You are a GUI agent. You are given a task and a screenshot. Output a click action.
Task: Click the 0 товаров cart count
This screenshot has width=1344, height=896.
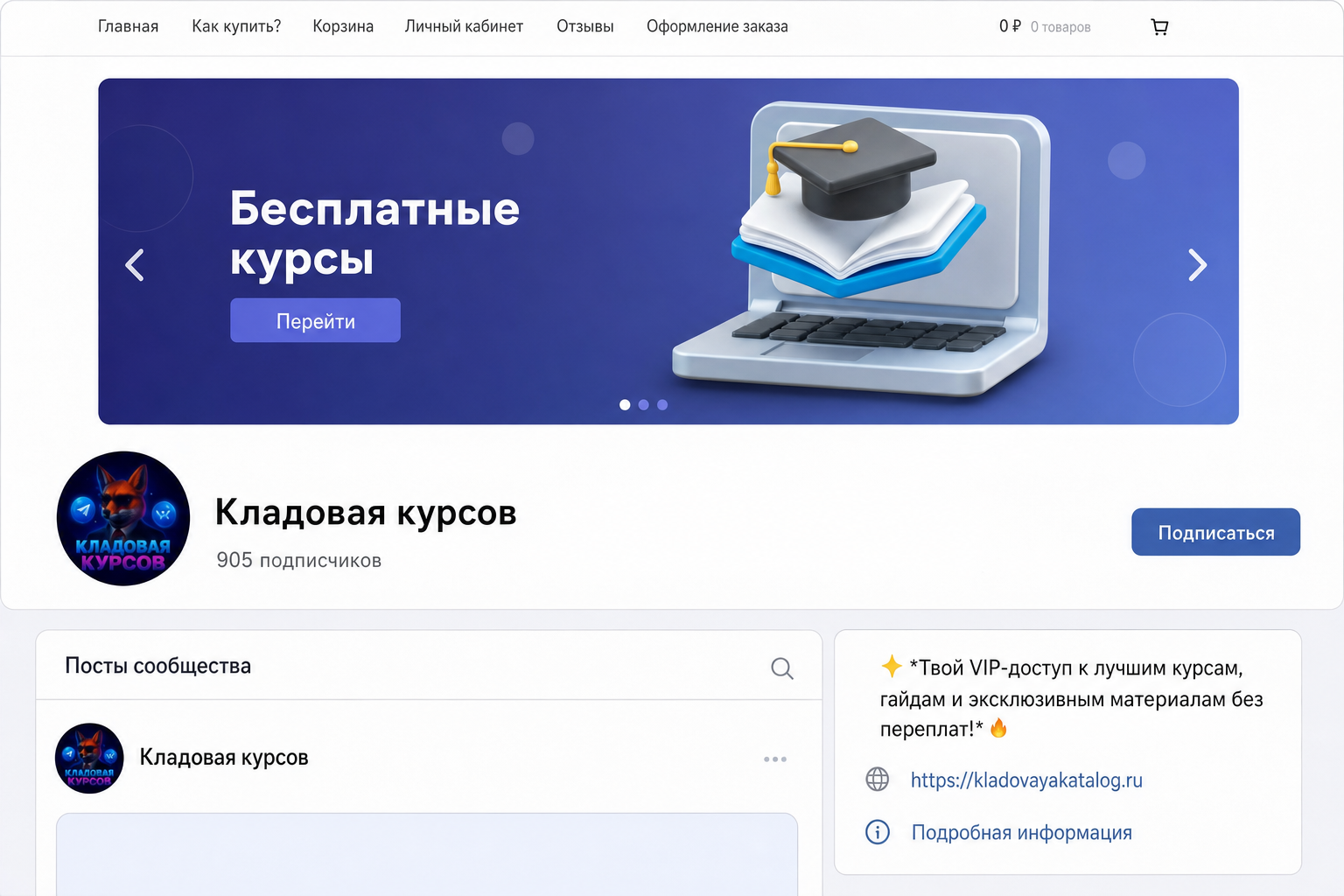(x=1060, y=27)
